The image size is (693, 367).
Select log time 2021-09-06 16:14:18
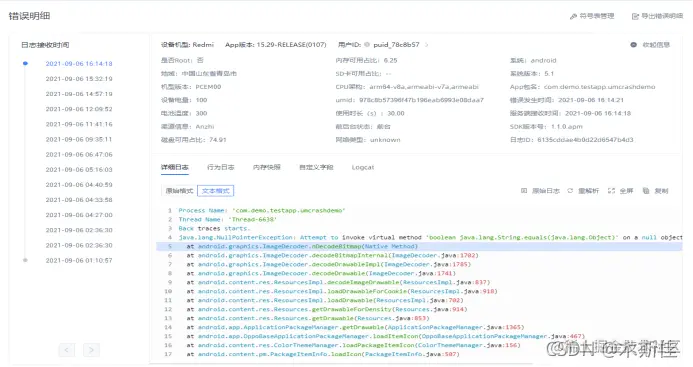[79, 64]
